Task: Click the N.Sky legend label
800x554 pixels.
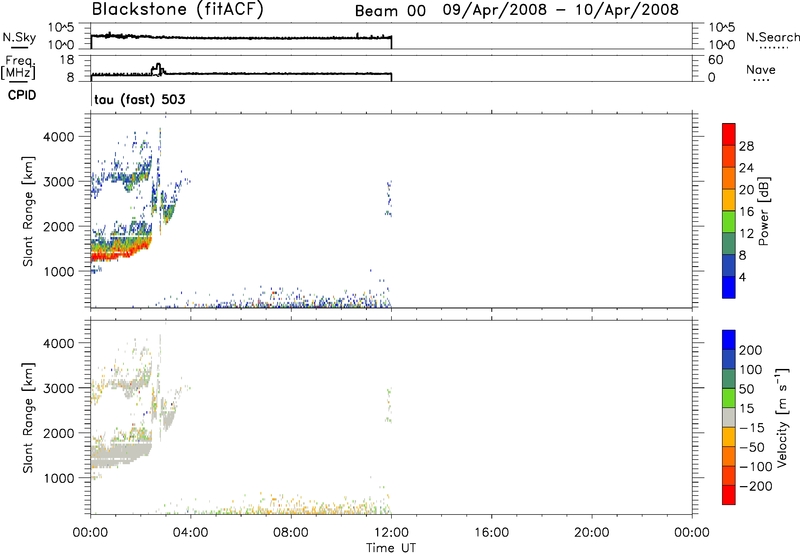Action: coord(19,37)
